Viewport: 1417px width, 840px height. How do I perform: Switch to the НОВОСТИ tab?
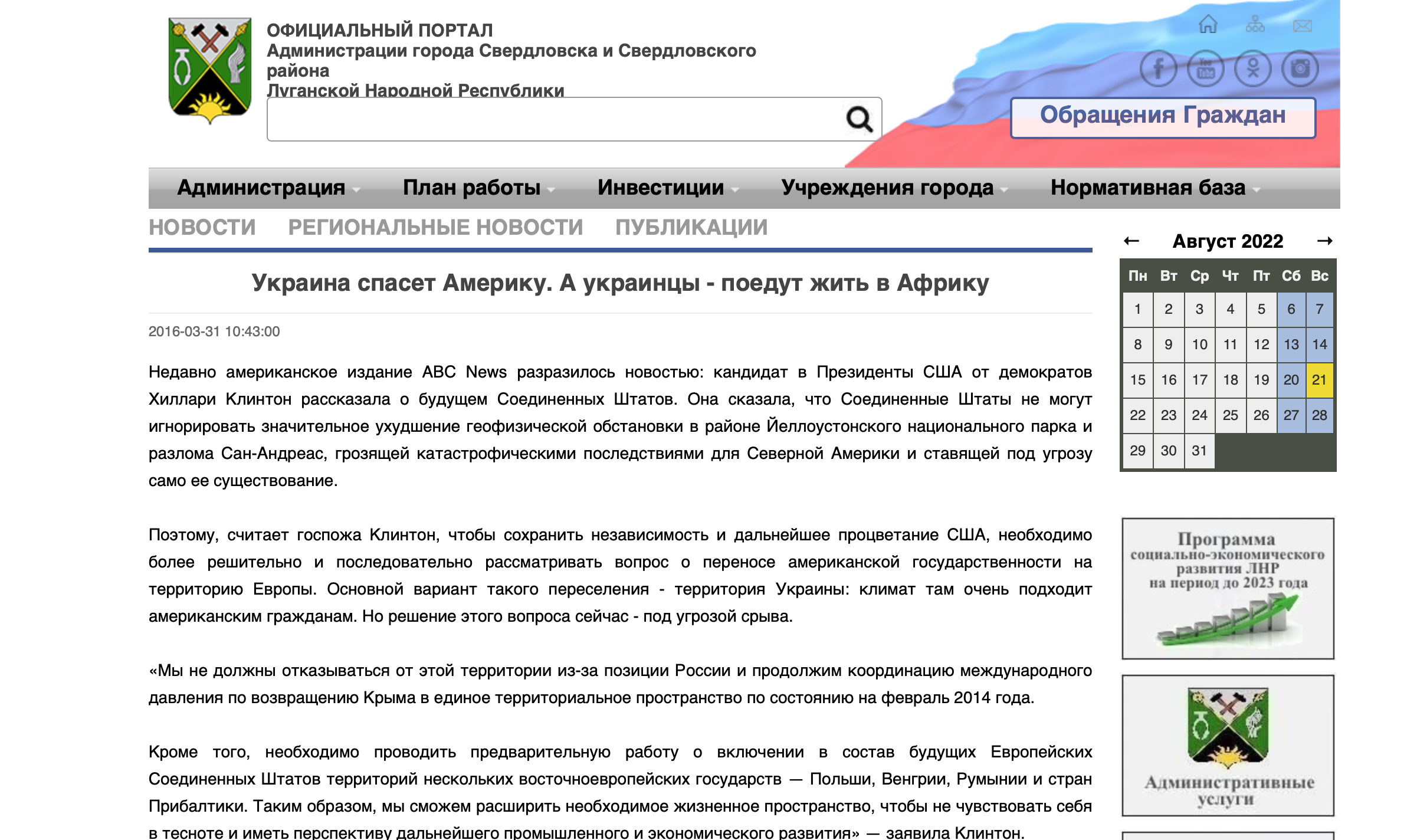coord(202,227)
